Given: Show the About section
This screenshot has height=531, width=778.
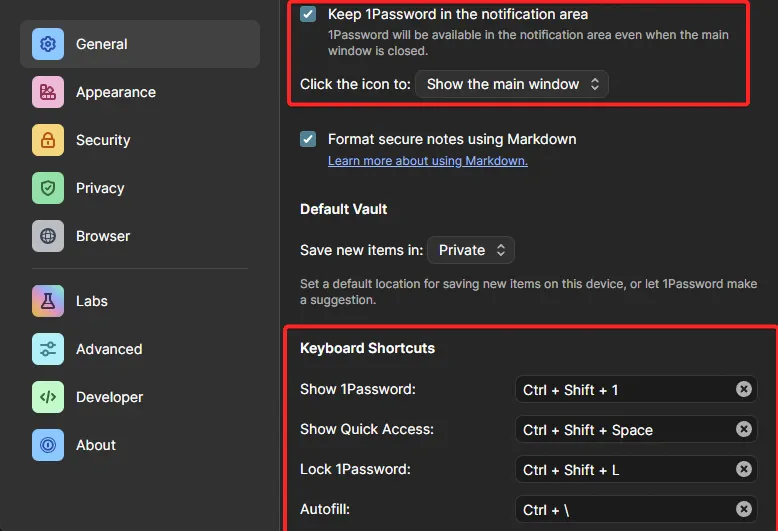Looking at the screenshot, I should click(x=140, y=445).
